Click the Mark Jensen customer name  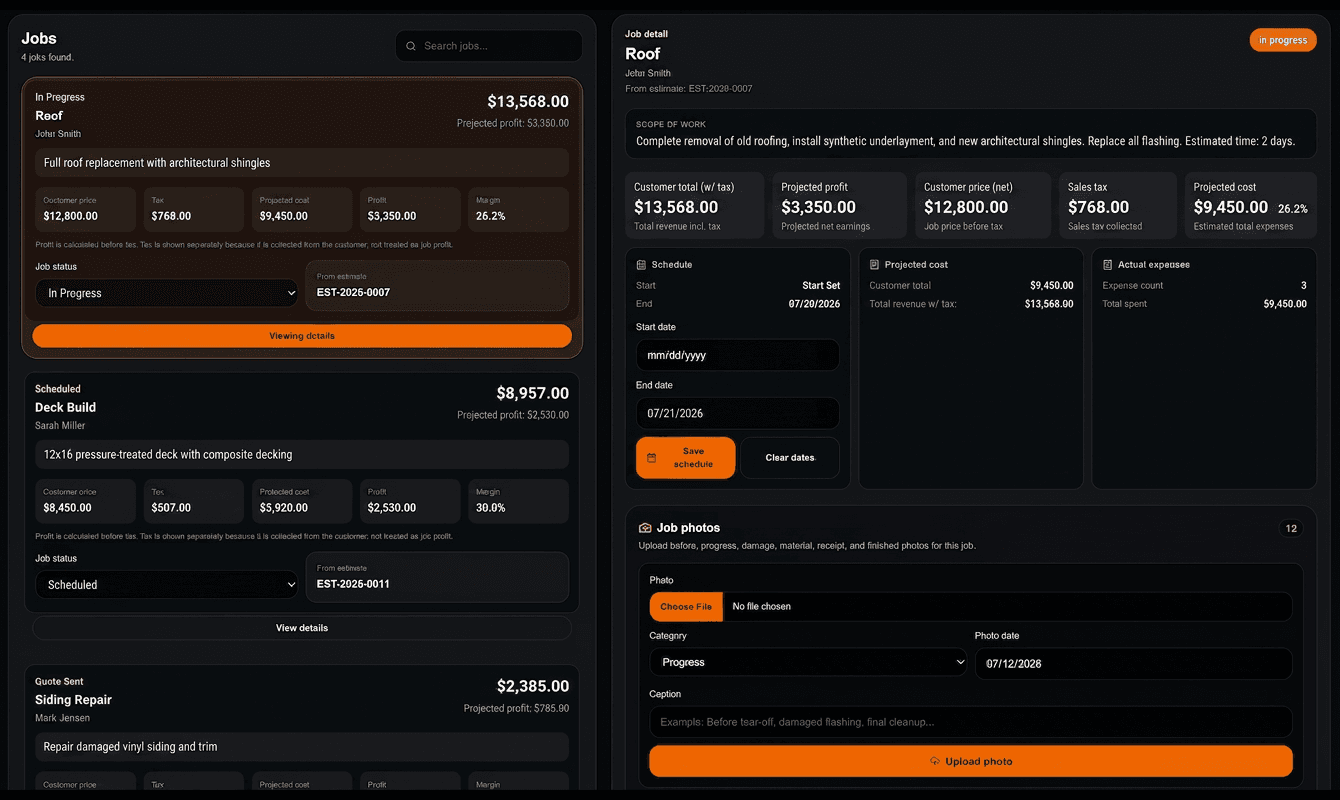(62, 718)
